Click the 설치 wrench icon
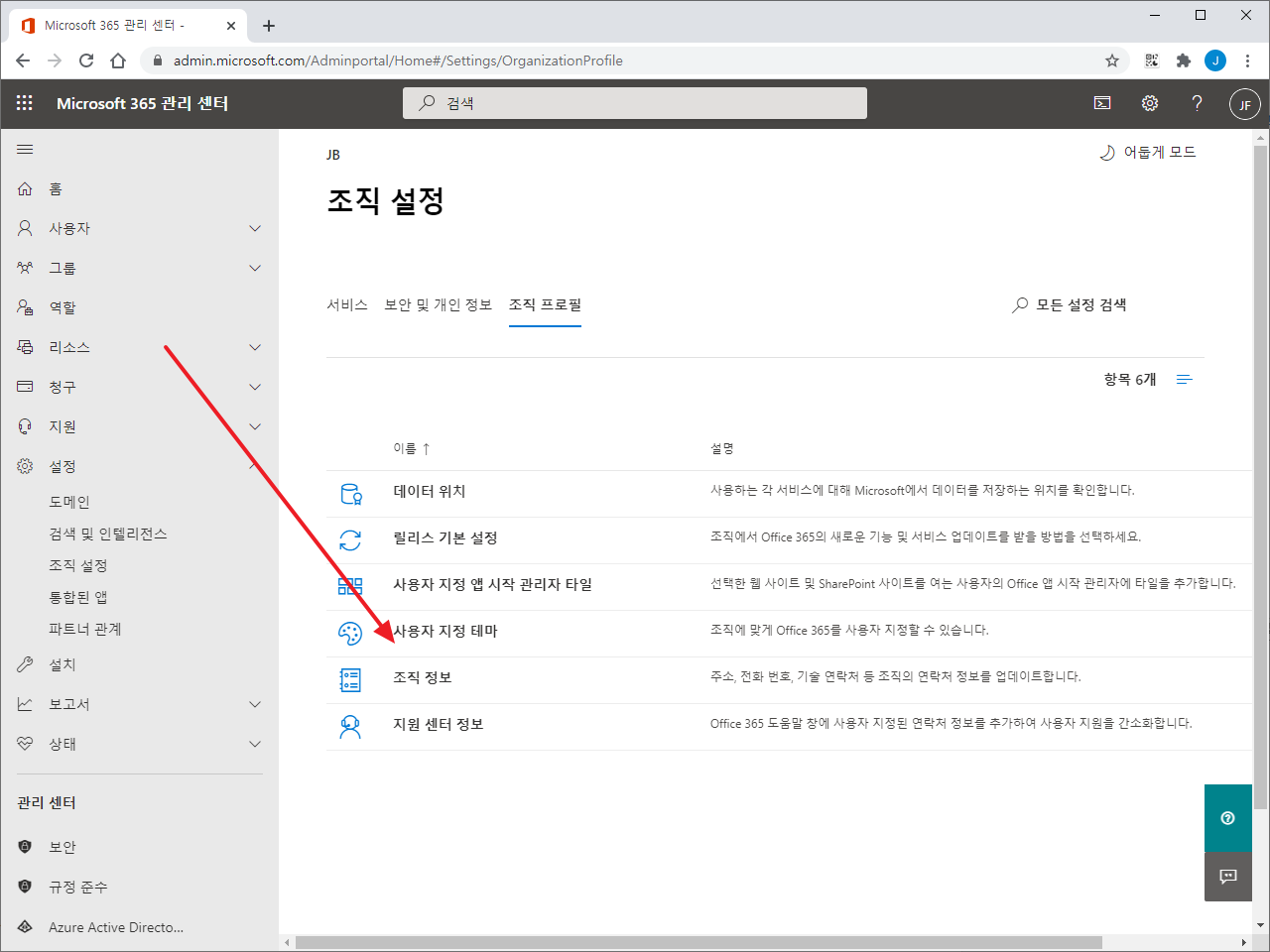1270x952 pixels. [25, 664]
